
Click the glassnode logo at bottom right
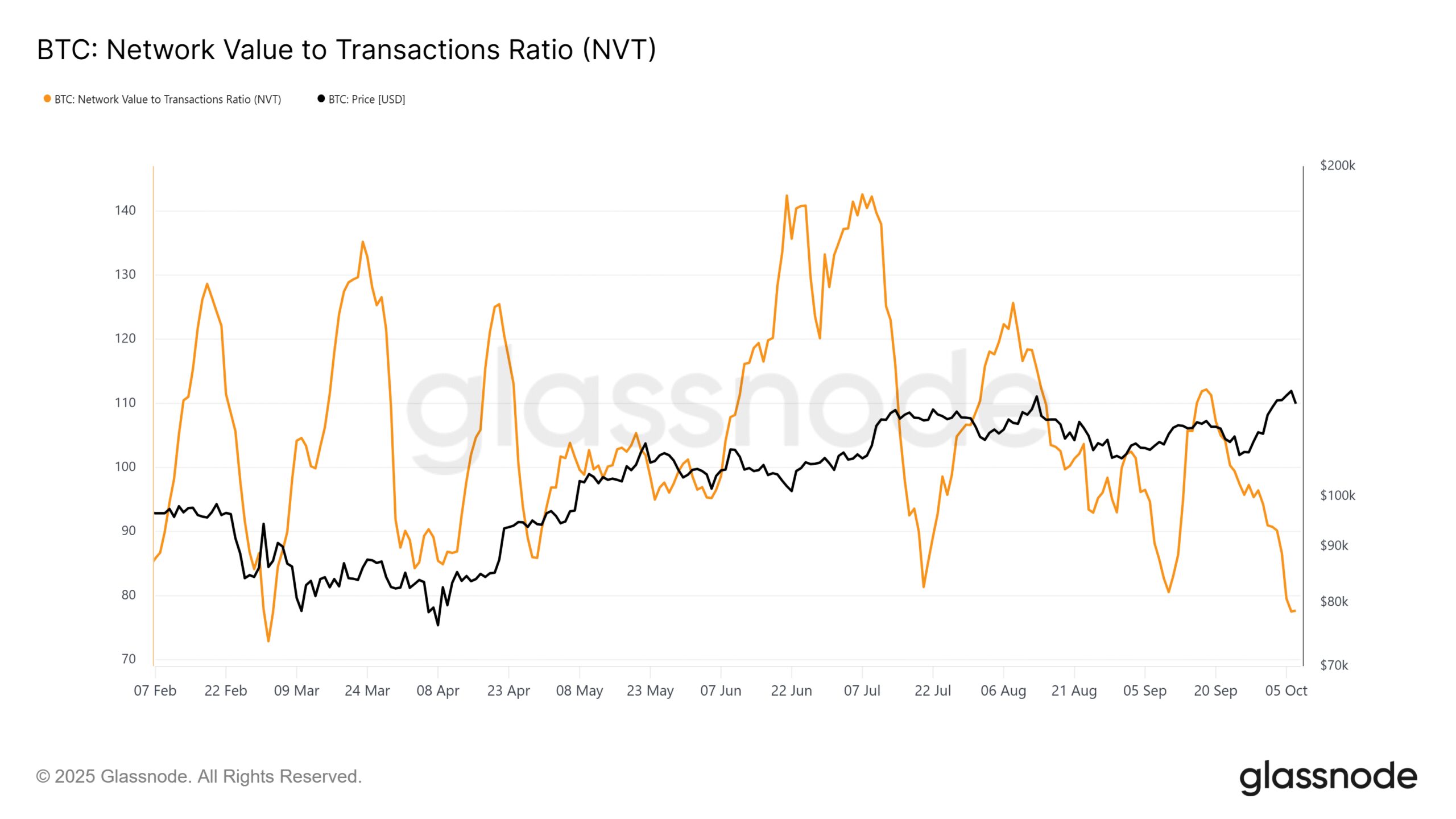click(1328, 777)
